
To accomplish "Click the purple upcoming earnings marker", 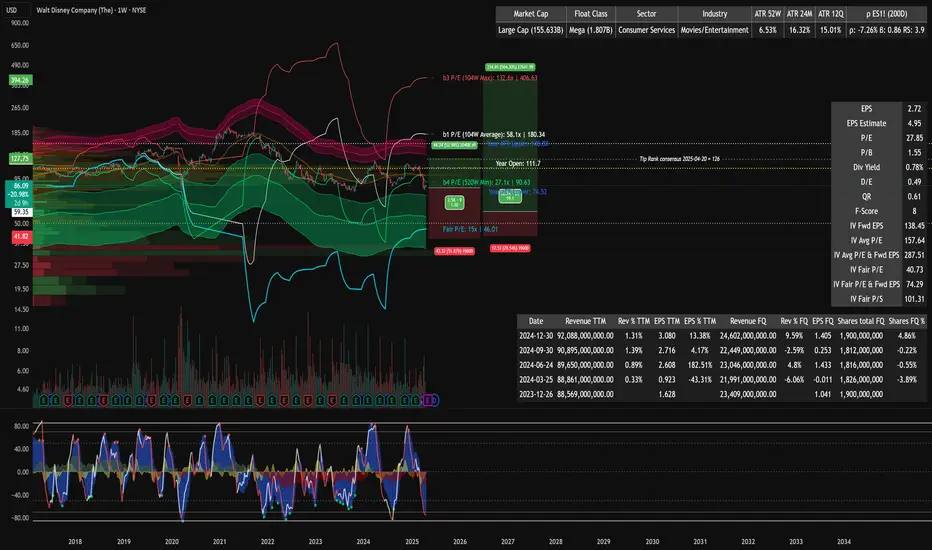I will (430, 401).
